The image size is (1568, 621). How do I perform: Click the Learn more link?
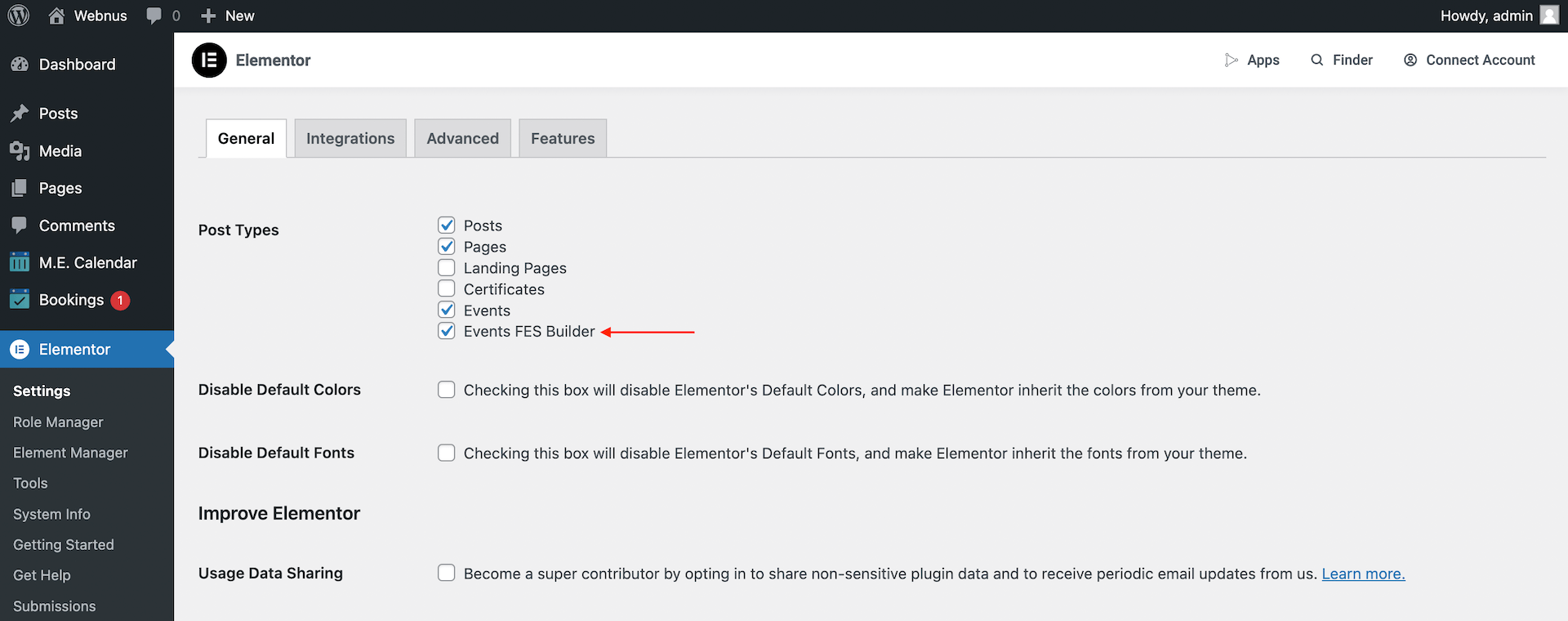tap(1363, 574)
